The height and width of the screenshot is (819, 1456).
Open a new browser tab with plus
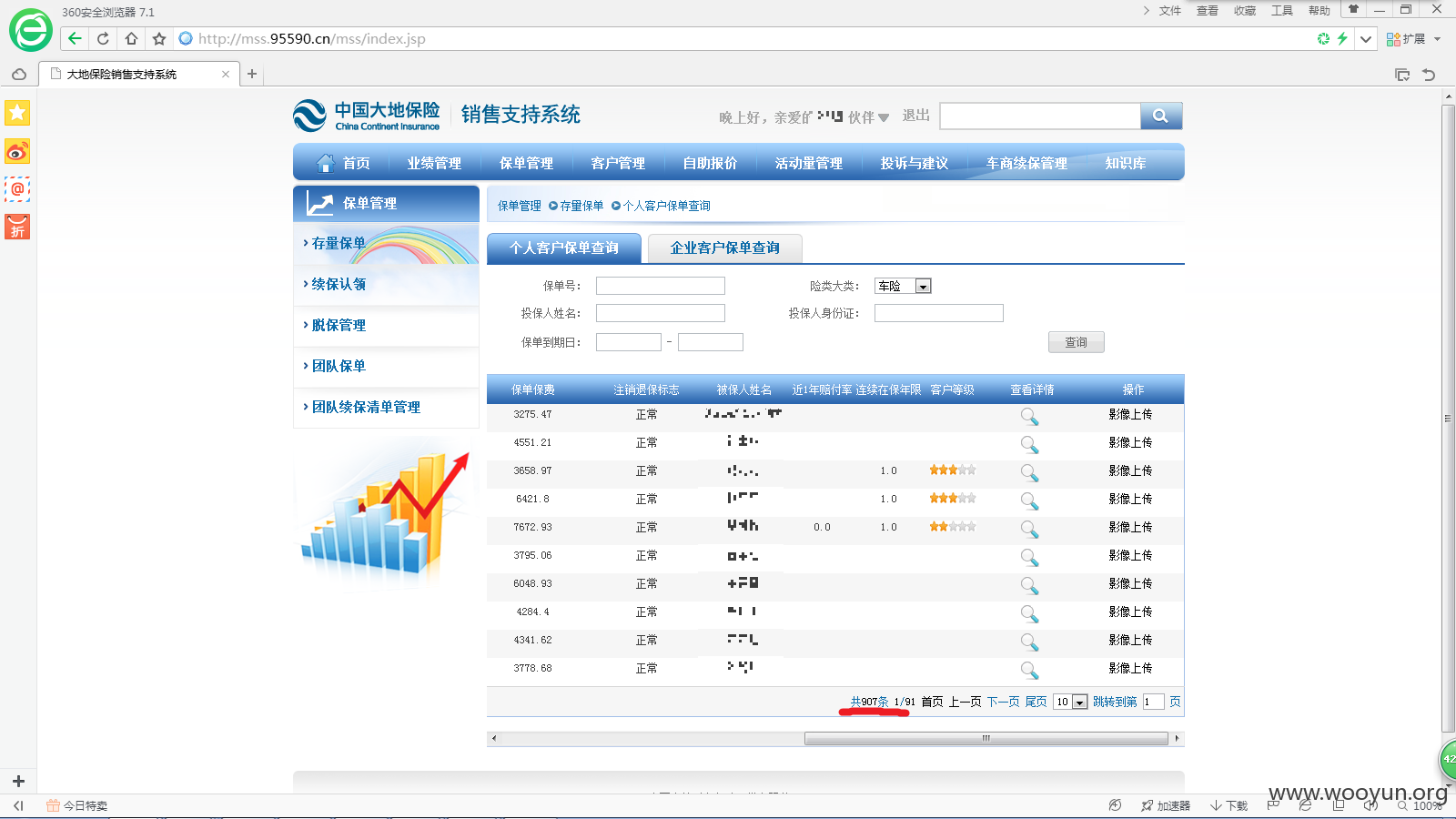click(x=252, y=74)
